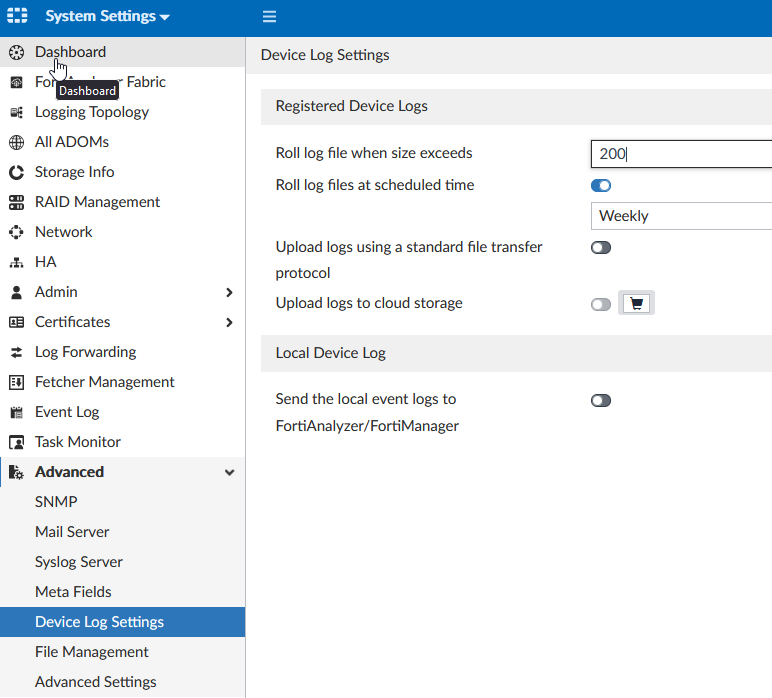Click the HA hierarchy icon
This screenshot has height=698, width=772.
[16, 262]
